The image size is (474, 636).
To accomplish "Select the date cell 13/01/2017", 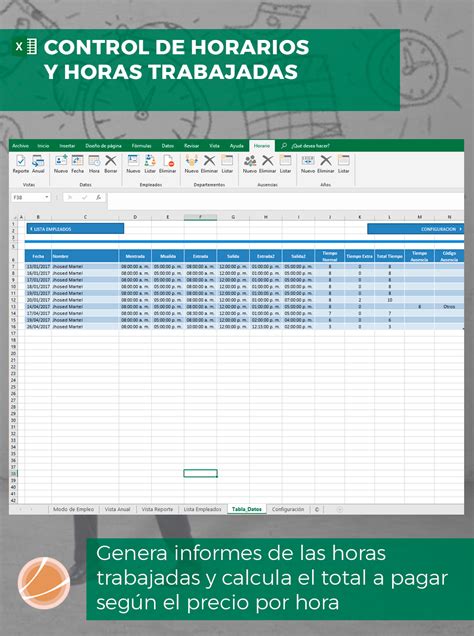I will tap(38, 266).
